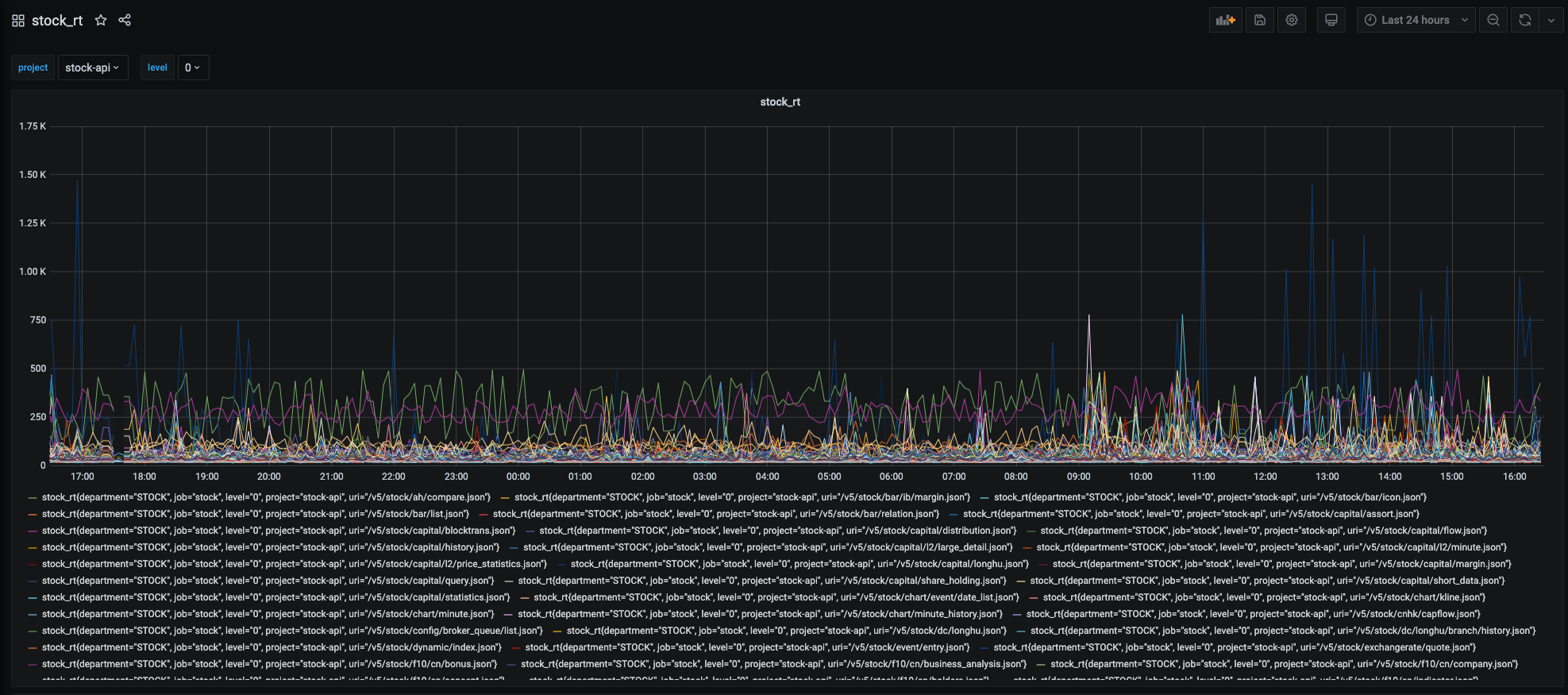Click the 00:00 x-axis time label
This screenshot has width=1568, height=695.
(518, 477)
